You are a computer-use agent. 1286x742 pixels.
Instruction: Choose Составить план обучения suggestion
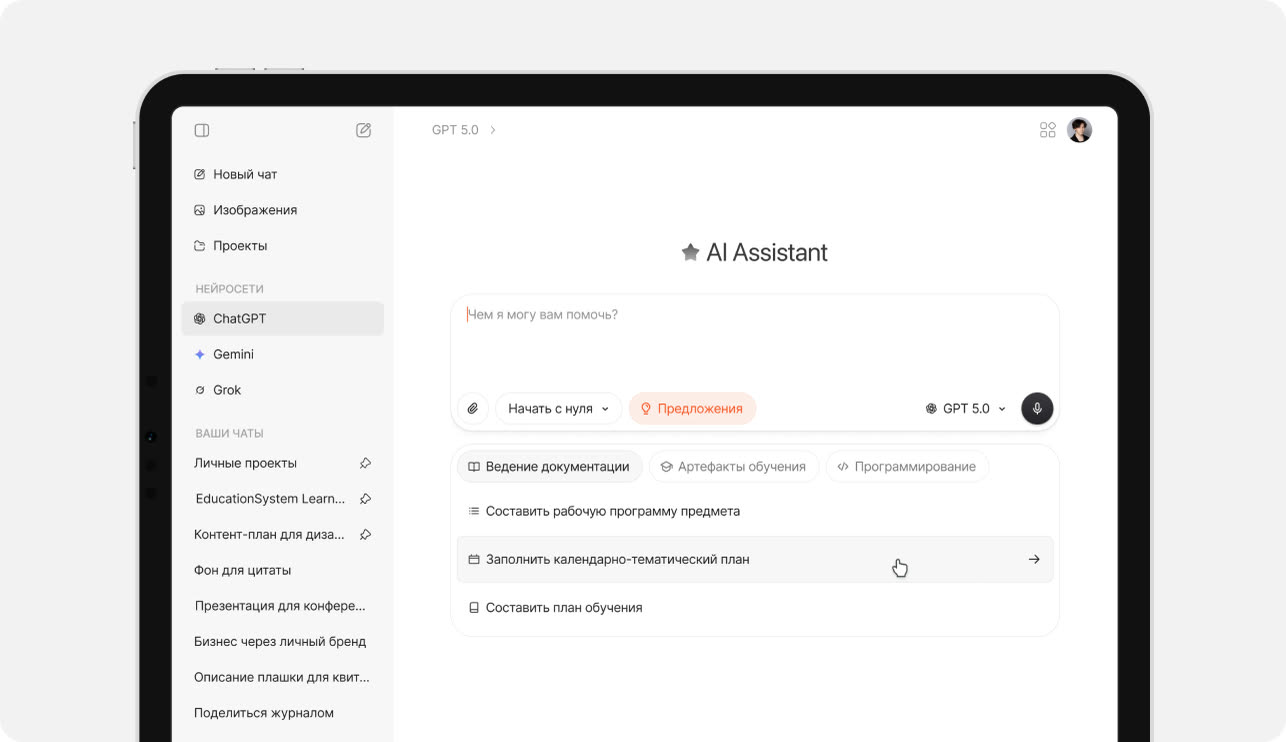tap(755, 607)
